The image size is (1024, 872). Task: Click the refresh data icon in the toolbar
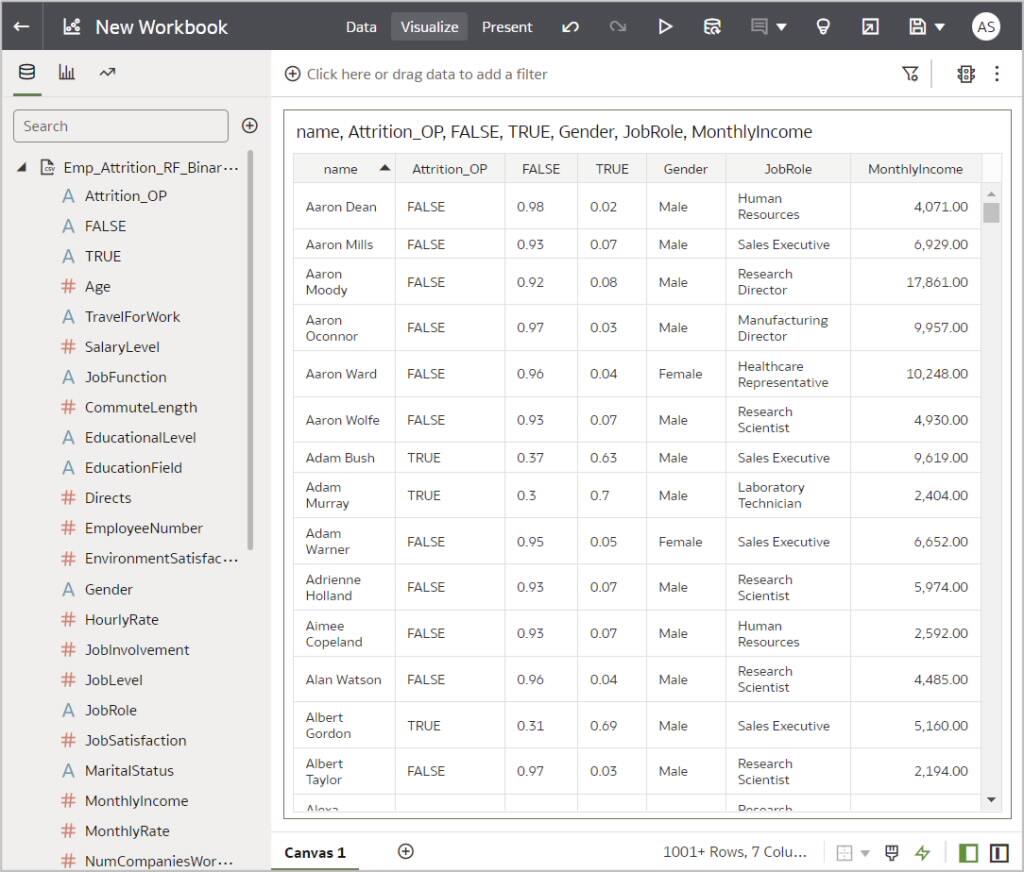pos(713,27)
